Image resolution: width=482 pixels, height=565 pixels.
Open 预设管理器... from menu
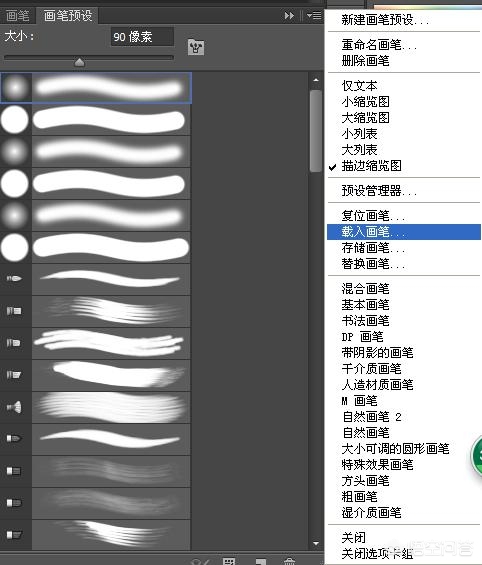(379, 191)
